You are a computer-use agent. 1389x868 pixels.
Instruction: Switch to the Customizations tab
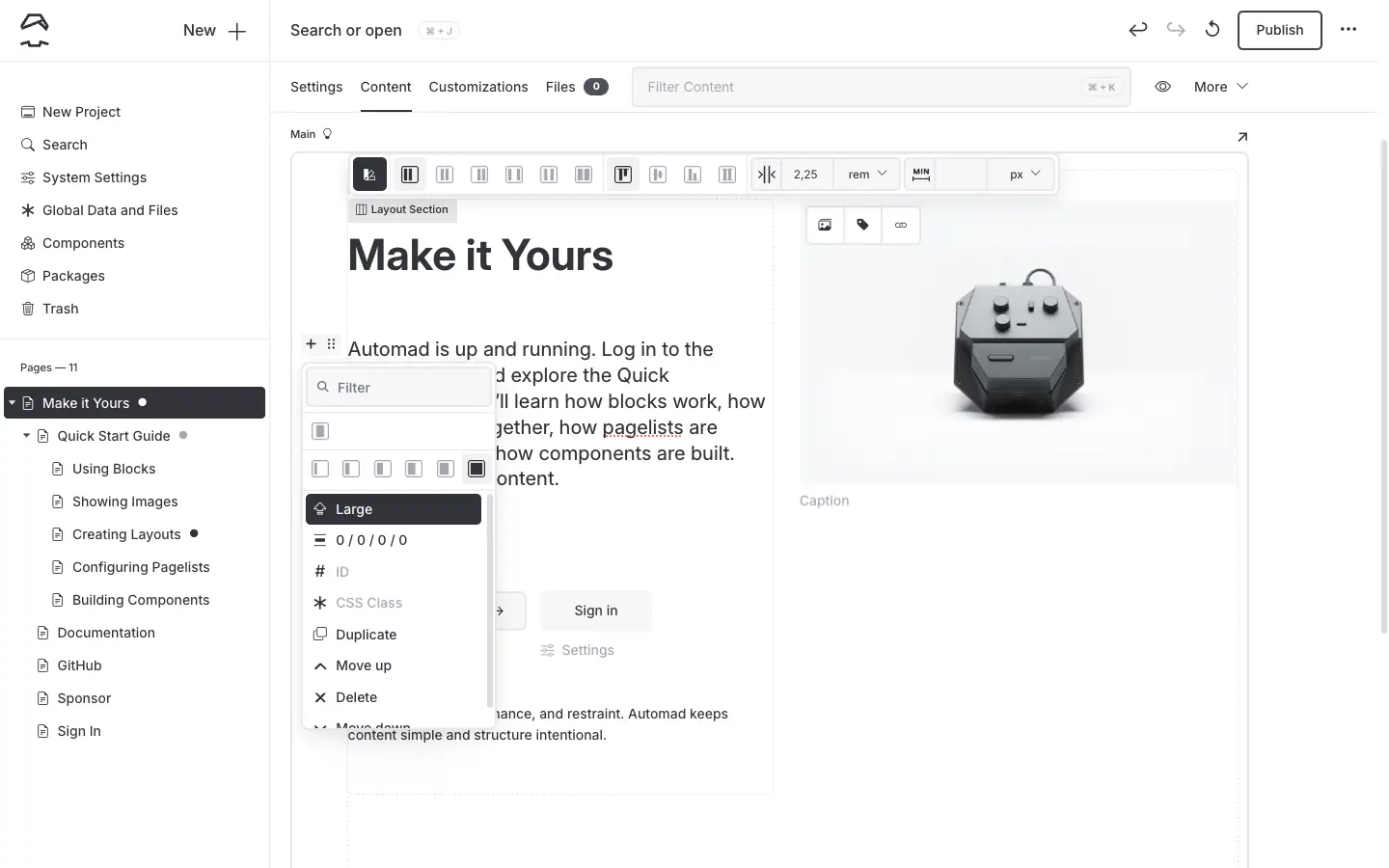[478, 87]
